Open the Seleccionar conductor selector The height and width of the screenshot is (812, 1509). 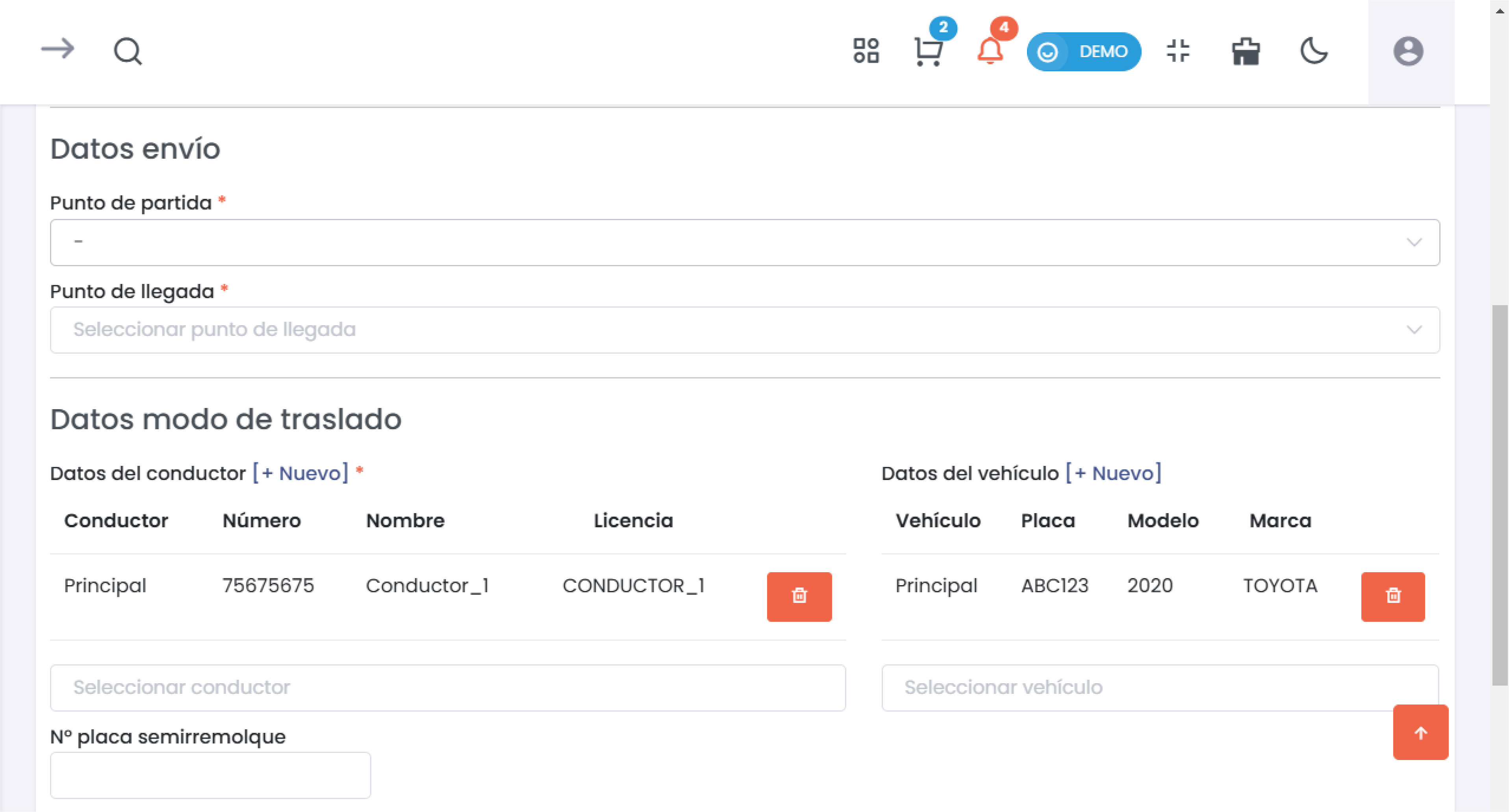[x=448, y=688]
